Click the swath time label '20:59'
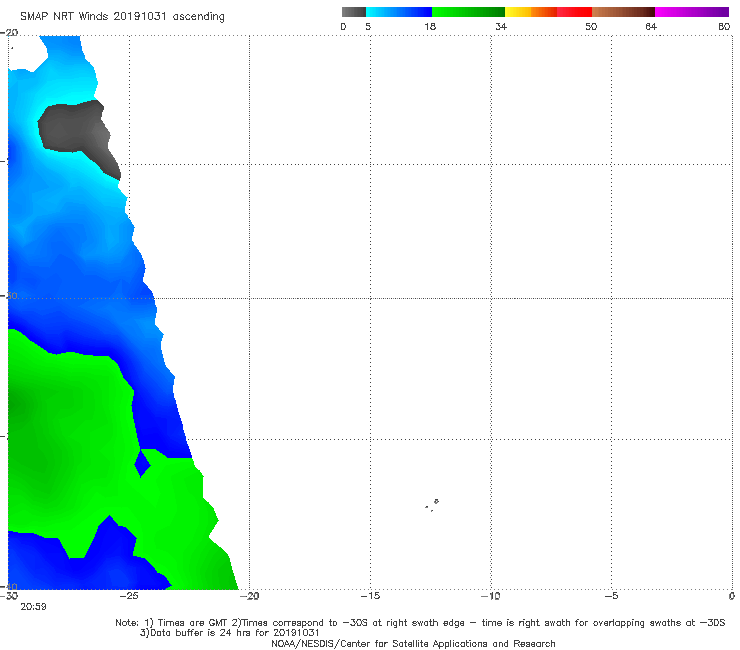Image resolution: width=740 pixels, height=650 pixels. 33,607
